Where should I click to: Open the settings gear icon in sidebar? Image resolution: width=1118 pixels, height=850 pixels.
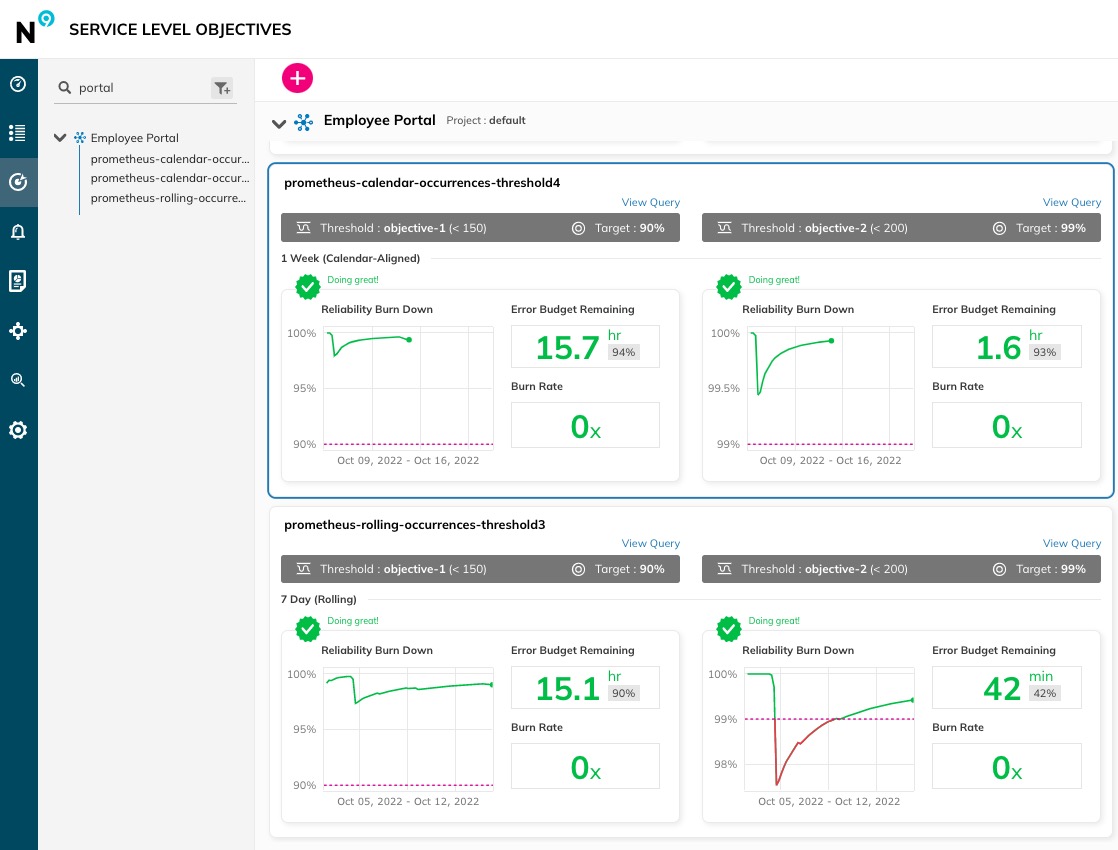pyautogui.click(x=18, y=430)
